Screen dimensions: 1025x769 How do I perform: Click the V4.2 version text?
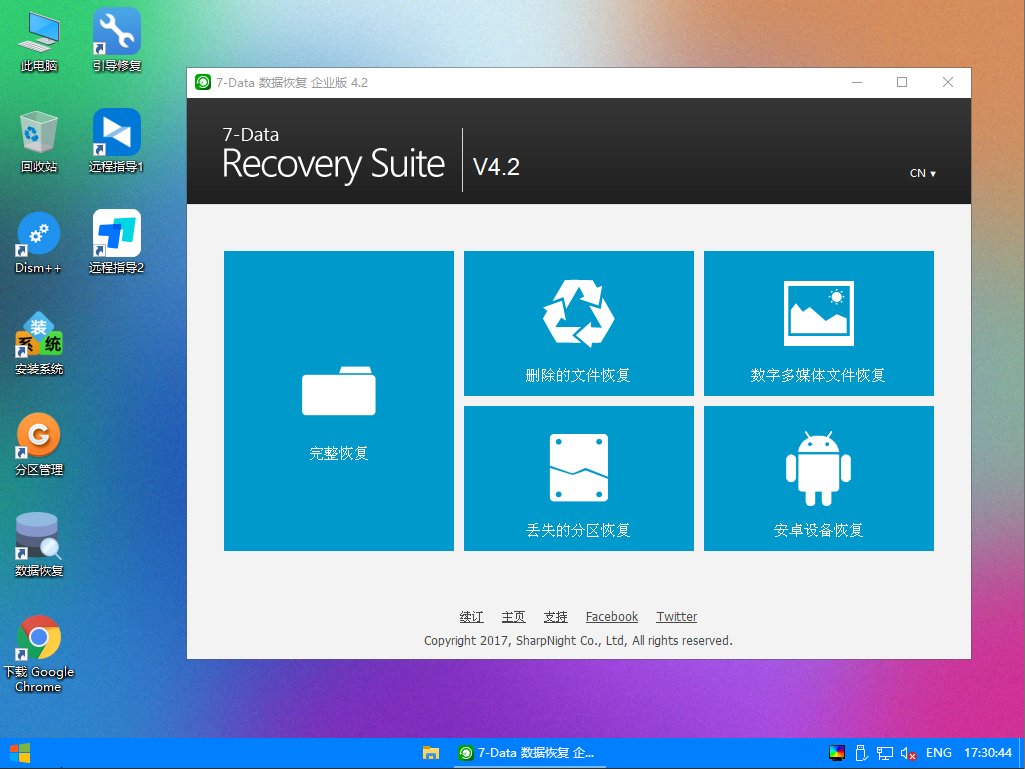tap(496, 167)
